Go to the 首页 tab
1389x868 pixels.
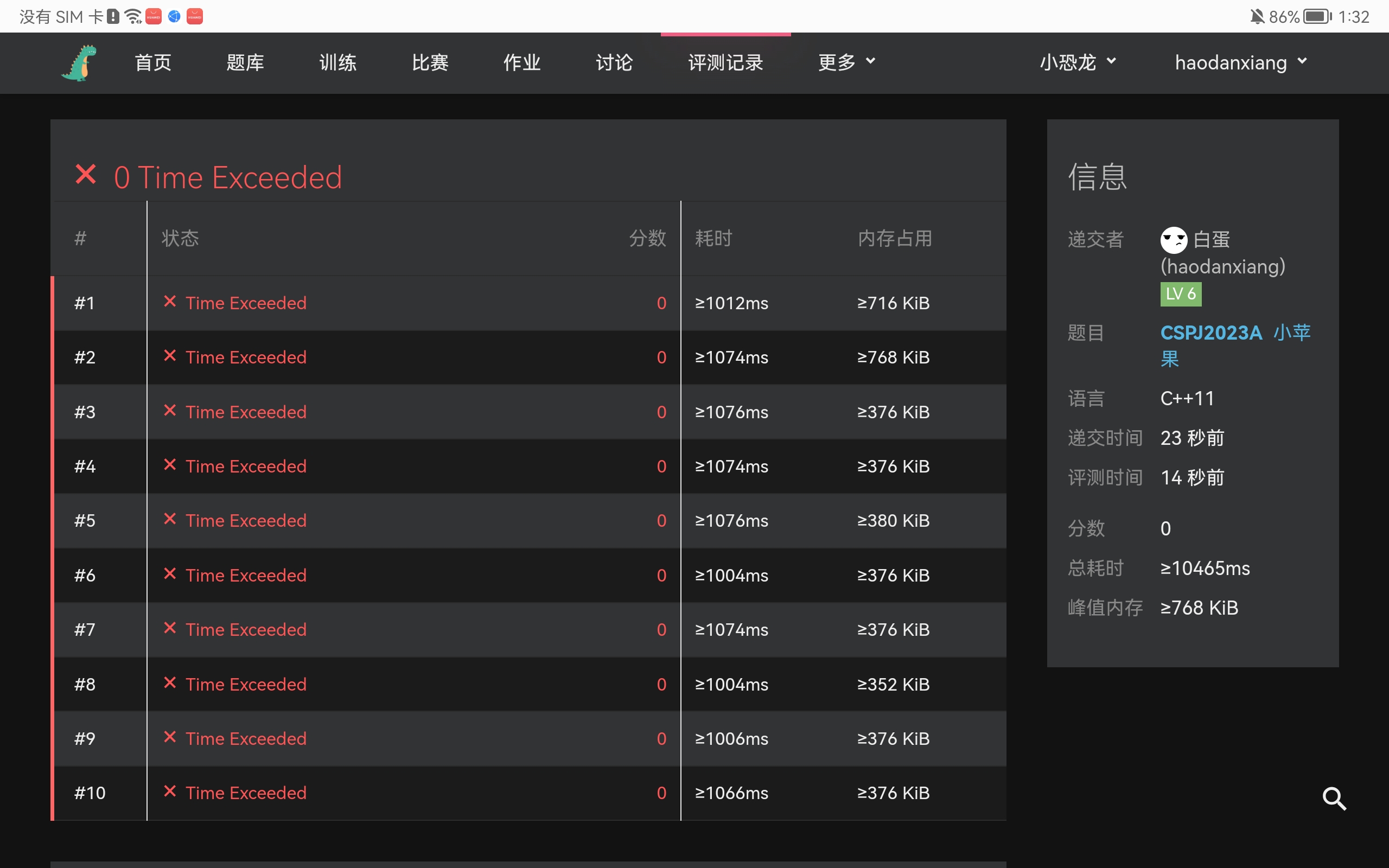tap(152, 62)
